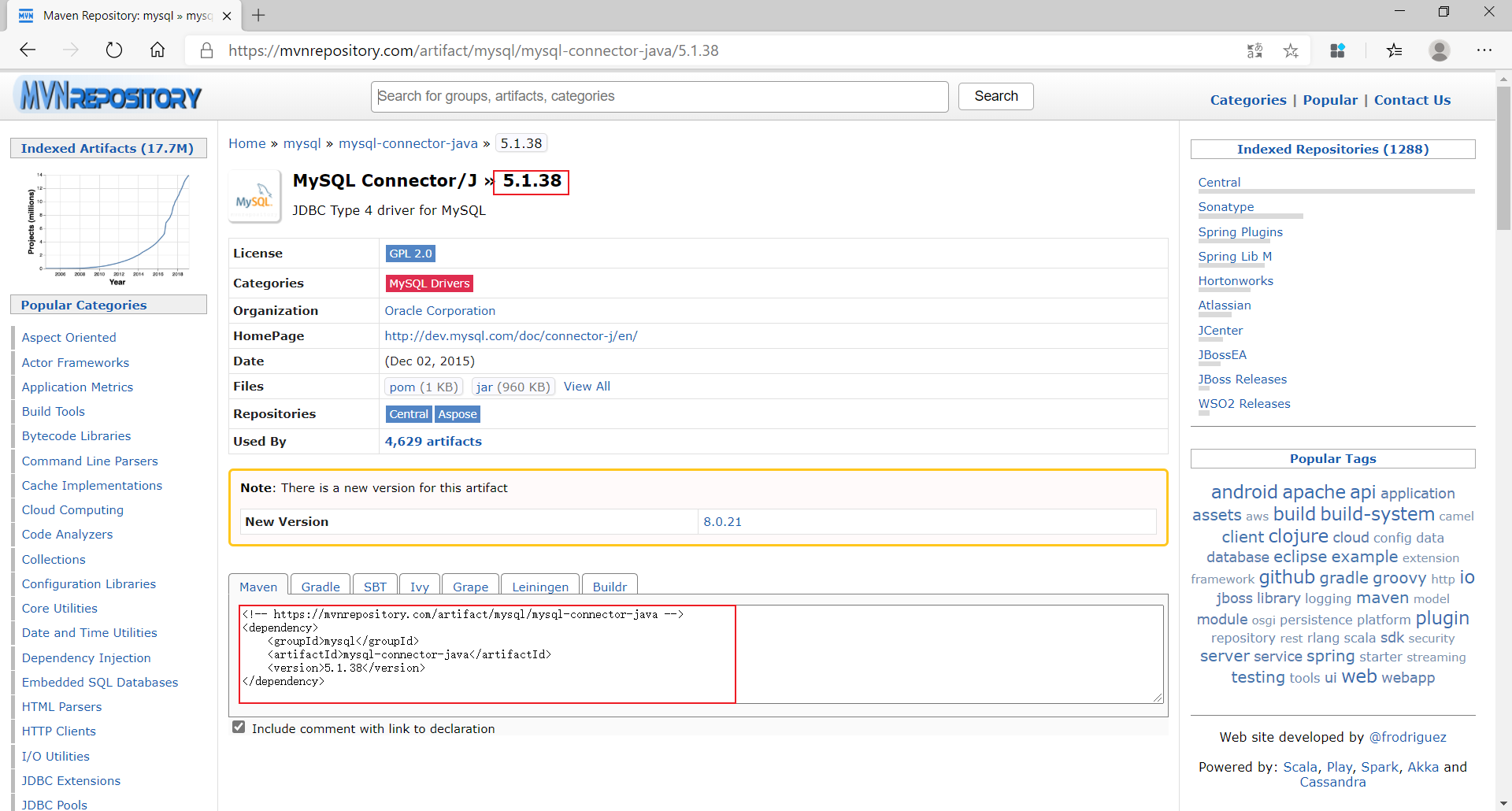The image size is (1512, 811).
Task: Click the Aspose repository badge
Action: click(x=458, y=414)
